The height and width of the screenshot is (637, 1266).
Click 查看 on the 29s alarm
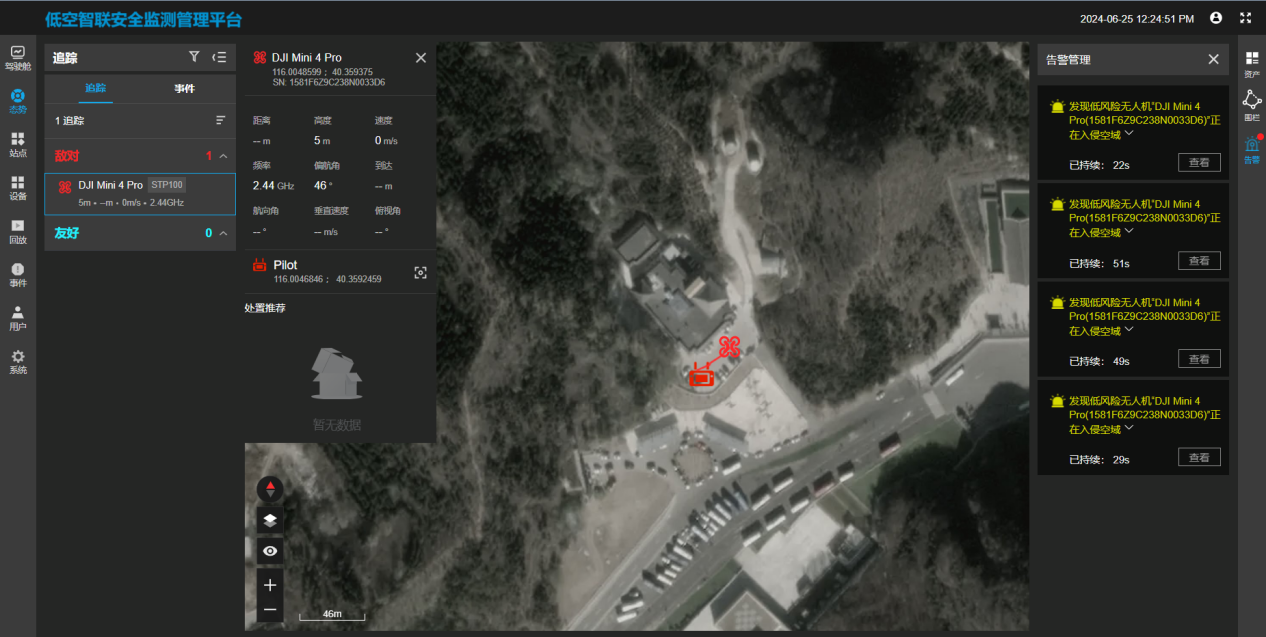pyautogui.click(x=1199, y=457)
